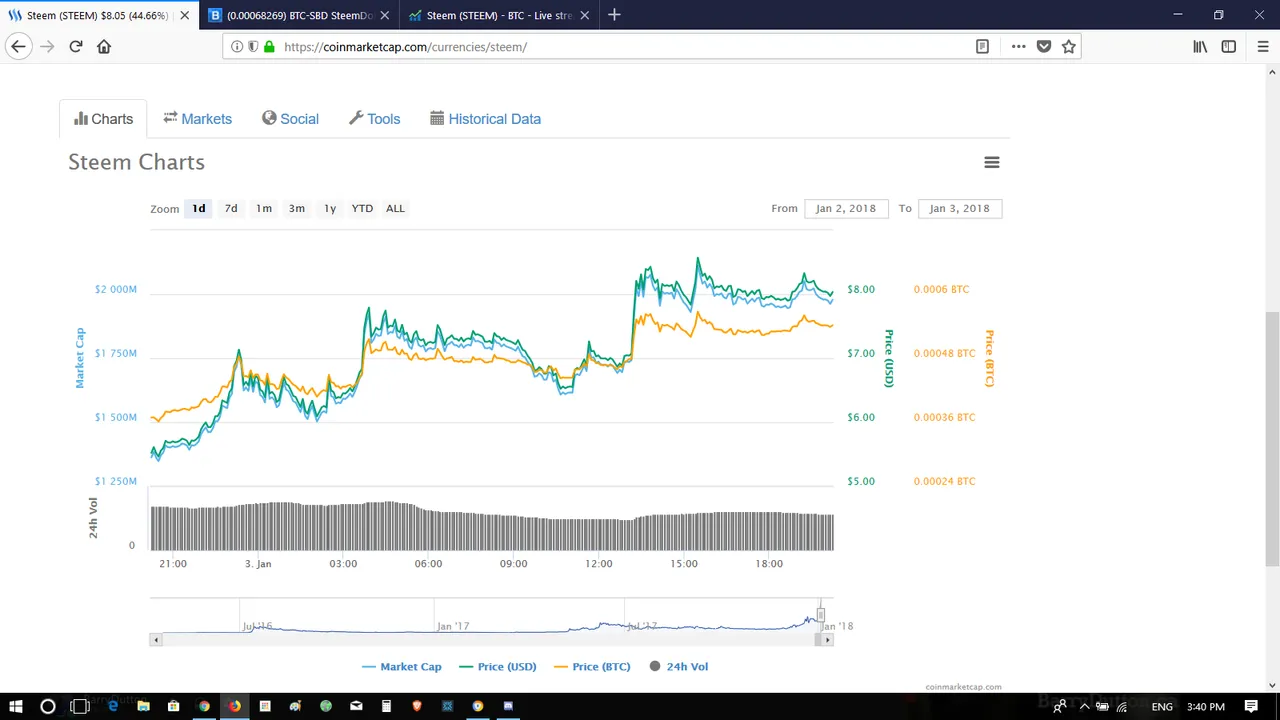Go to the browser Home page
The width and height of the screenshot is (1280, 720).
coord(104,46)
